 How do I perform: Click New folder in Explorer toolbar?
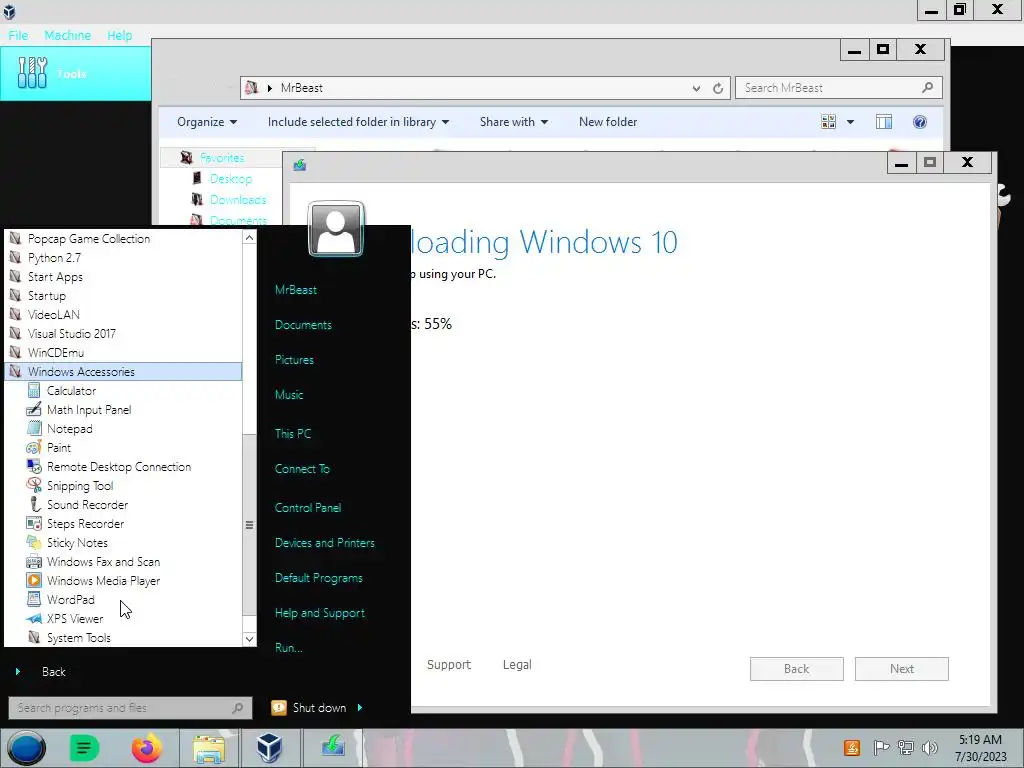(608, 121)
